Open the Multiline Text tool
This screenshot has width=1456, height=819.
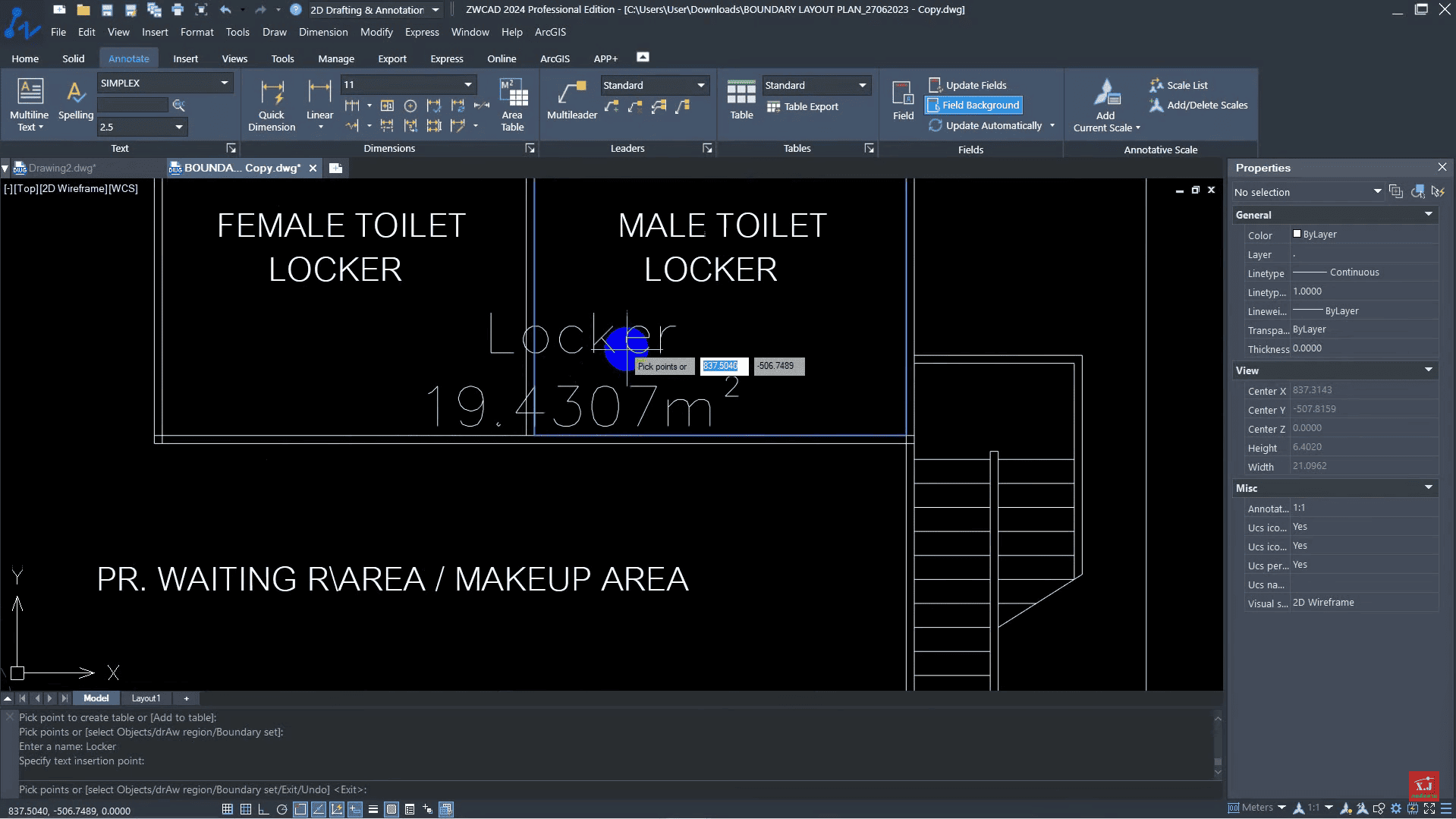pos(29,105)
